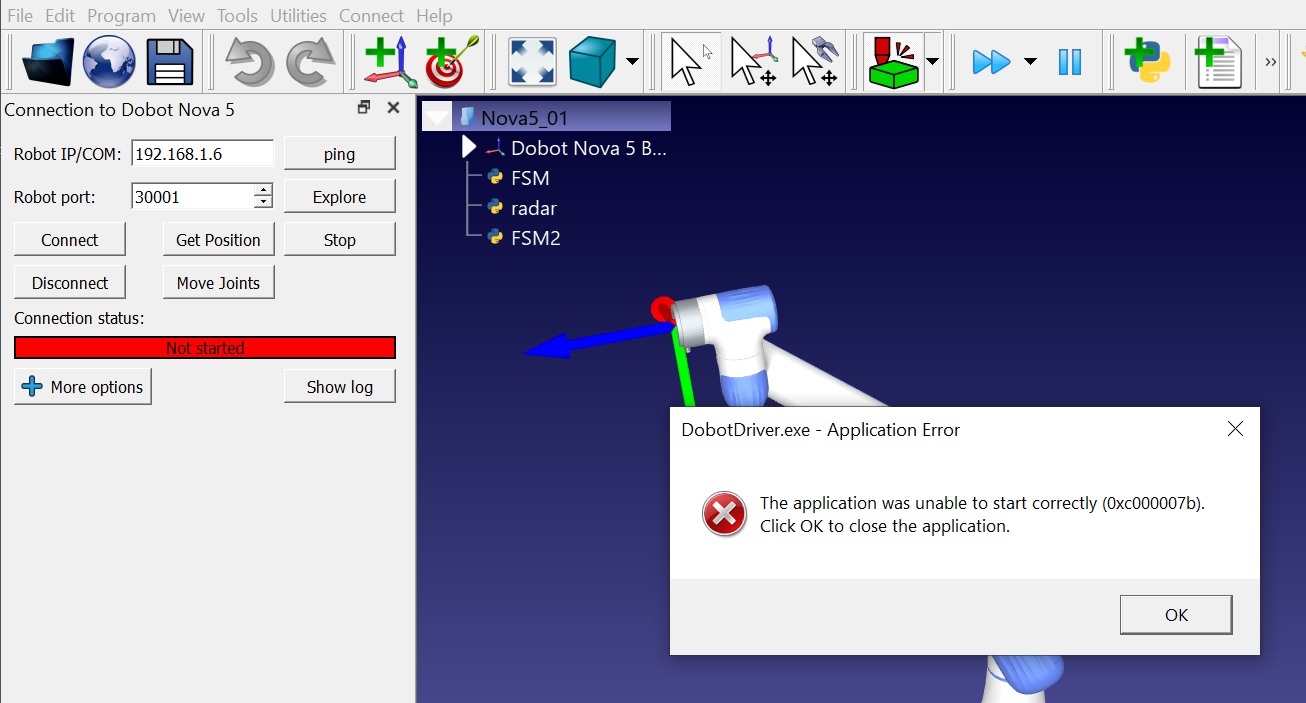
Task: Open the fast simulation dropdown arrow
Action: point(1030,62)
